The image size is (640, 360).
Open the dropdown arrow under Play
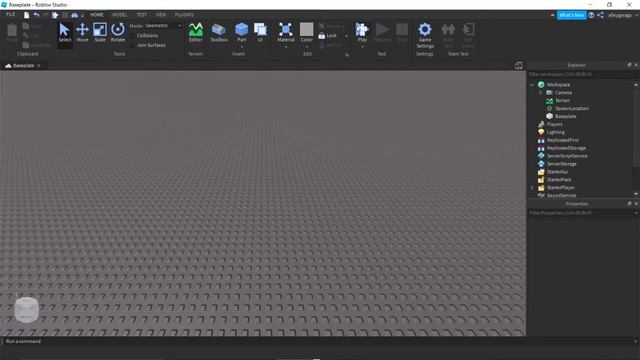362,47
